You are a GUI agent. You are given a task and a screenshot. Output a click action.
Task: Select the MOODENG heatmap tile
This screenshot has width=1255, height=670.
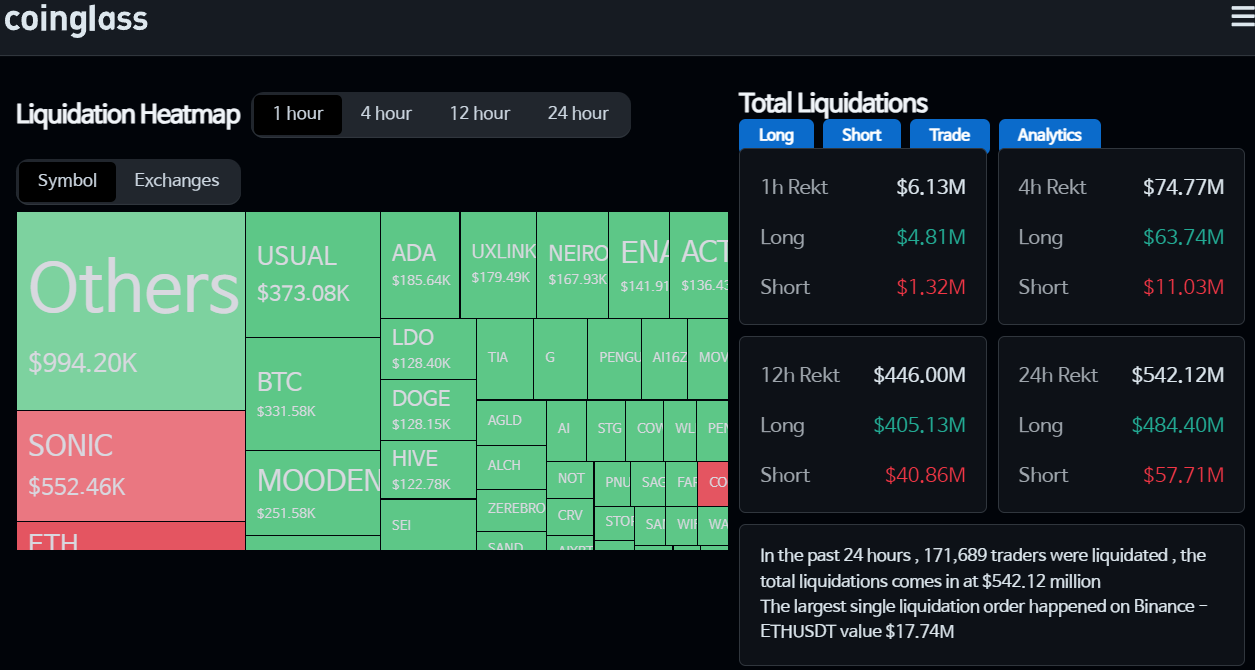pyautogui.click(x=313, y=493)
